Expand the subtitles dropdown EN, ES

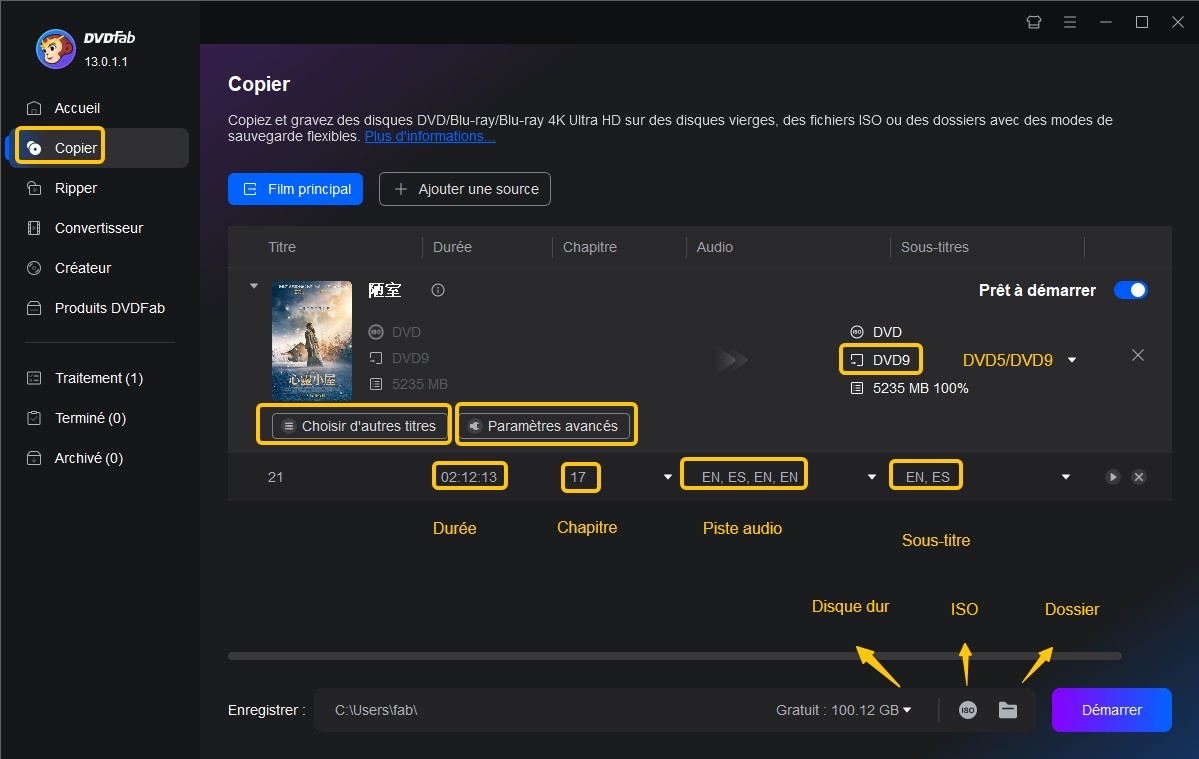point(1066,477)
